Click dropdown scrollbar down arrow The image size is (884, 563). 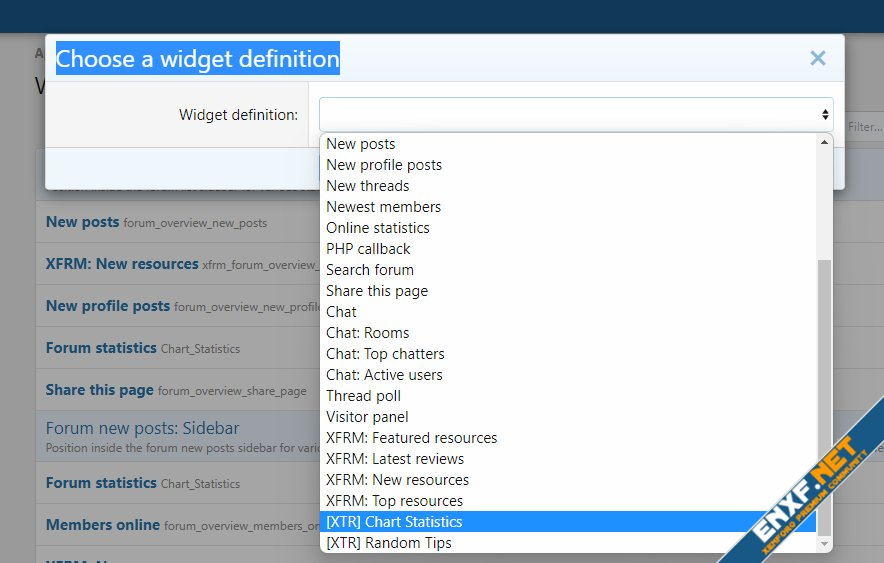coord(825,544)
